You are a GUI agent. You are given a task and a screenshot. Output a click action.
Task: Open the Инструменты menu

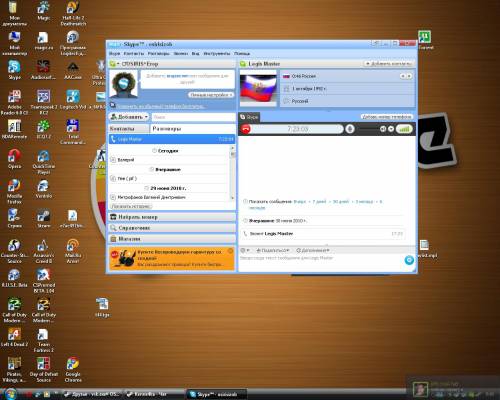(217, 53)
